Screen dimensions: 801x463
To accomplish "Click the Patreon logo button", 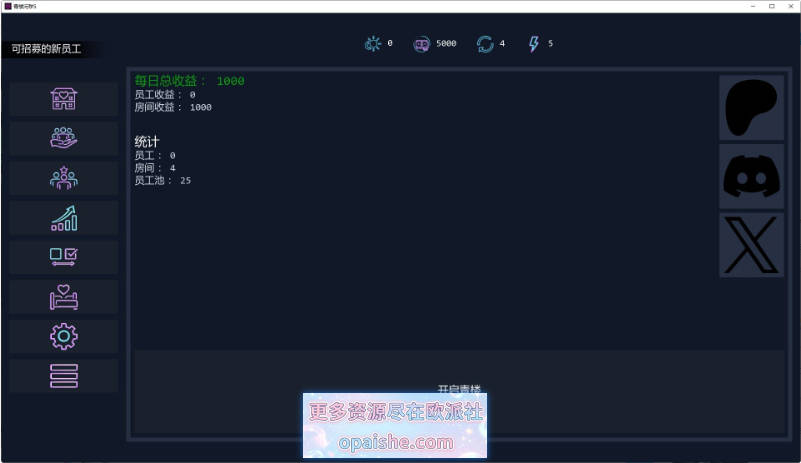I will pyautogui.click(x=751, y=108).
